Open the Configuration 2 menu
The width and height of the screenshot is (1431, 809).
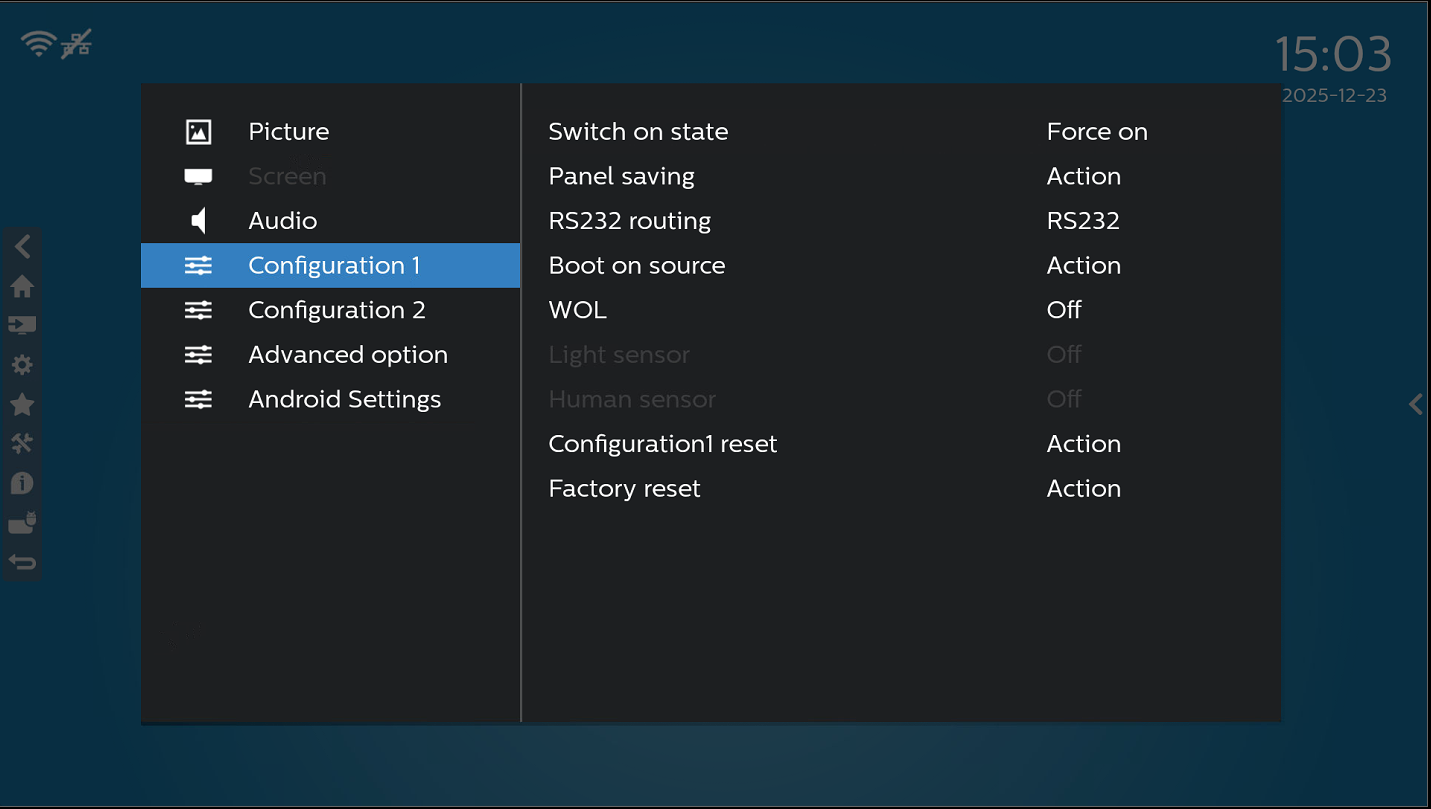pos(336,310)
